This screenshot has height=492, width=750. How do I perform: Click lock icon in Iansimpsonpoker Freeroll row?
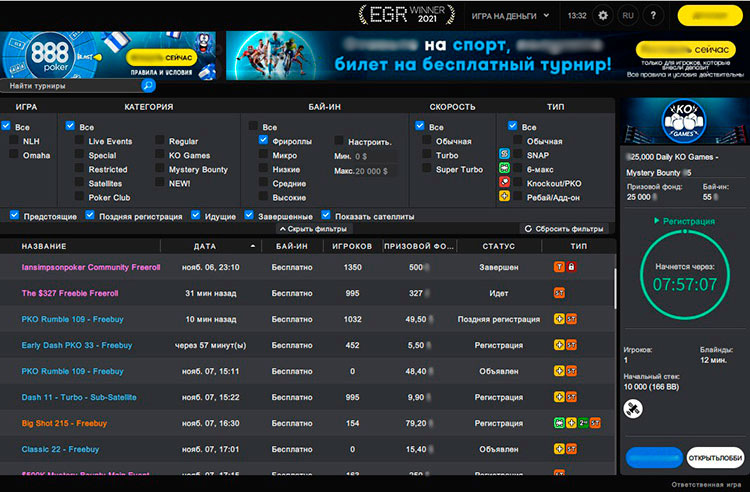[571, 267]
